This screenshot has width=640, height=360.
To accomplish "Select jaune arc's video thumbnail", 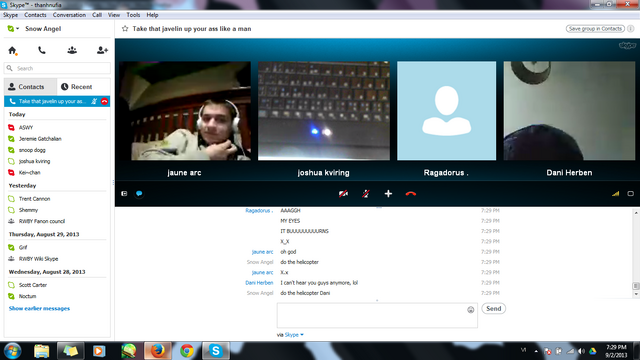I will tap(185, 111).
